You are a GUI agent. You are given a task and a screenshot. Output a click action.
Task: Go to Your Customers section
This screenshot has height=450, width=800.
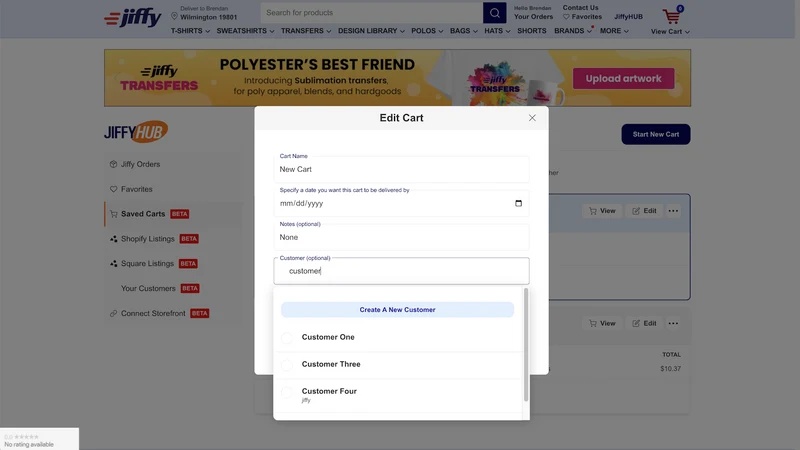(x=148, y=288)
